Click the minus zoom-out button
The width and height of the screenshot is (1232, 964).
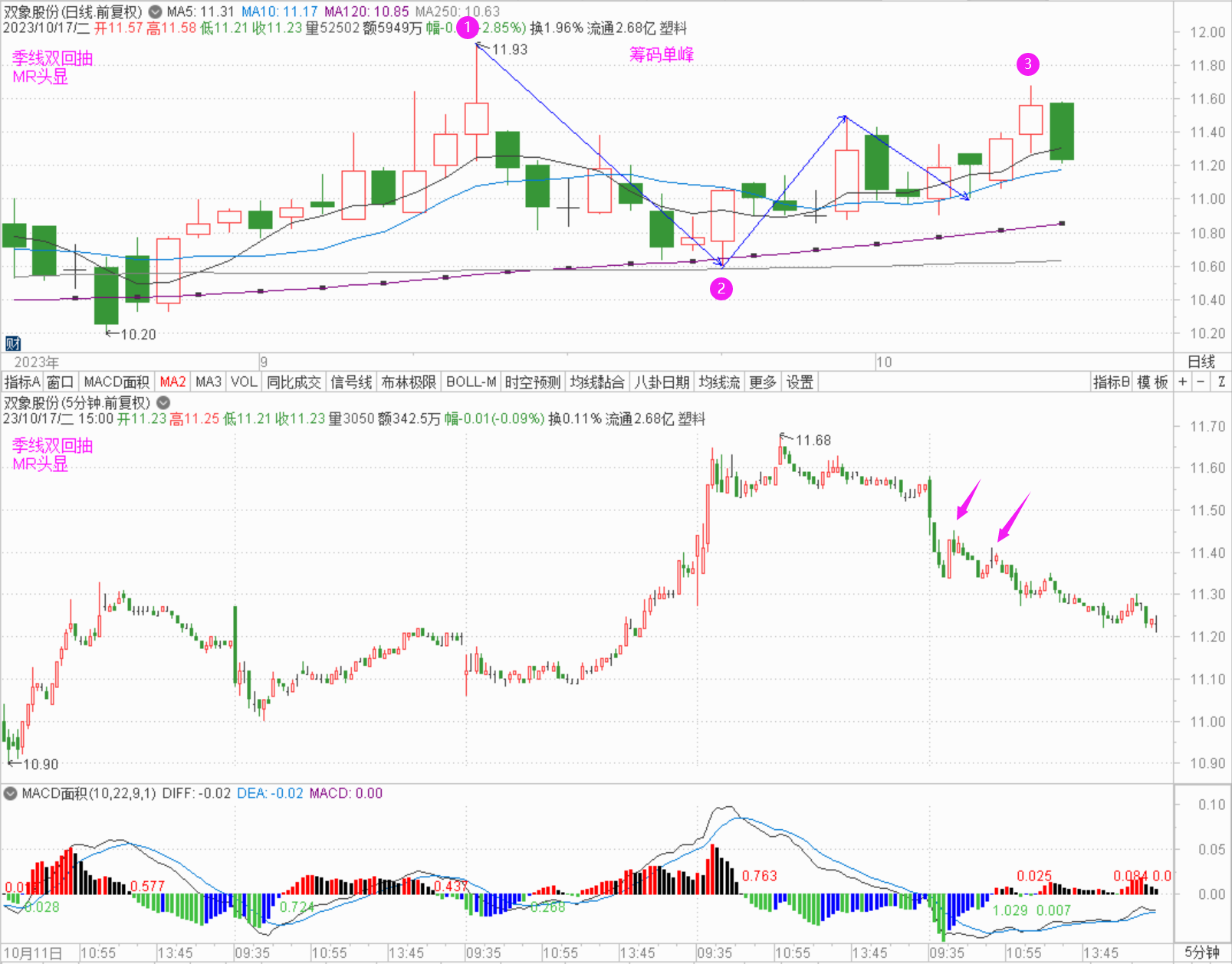tap(1201, 382)
